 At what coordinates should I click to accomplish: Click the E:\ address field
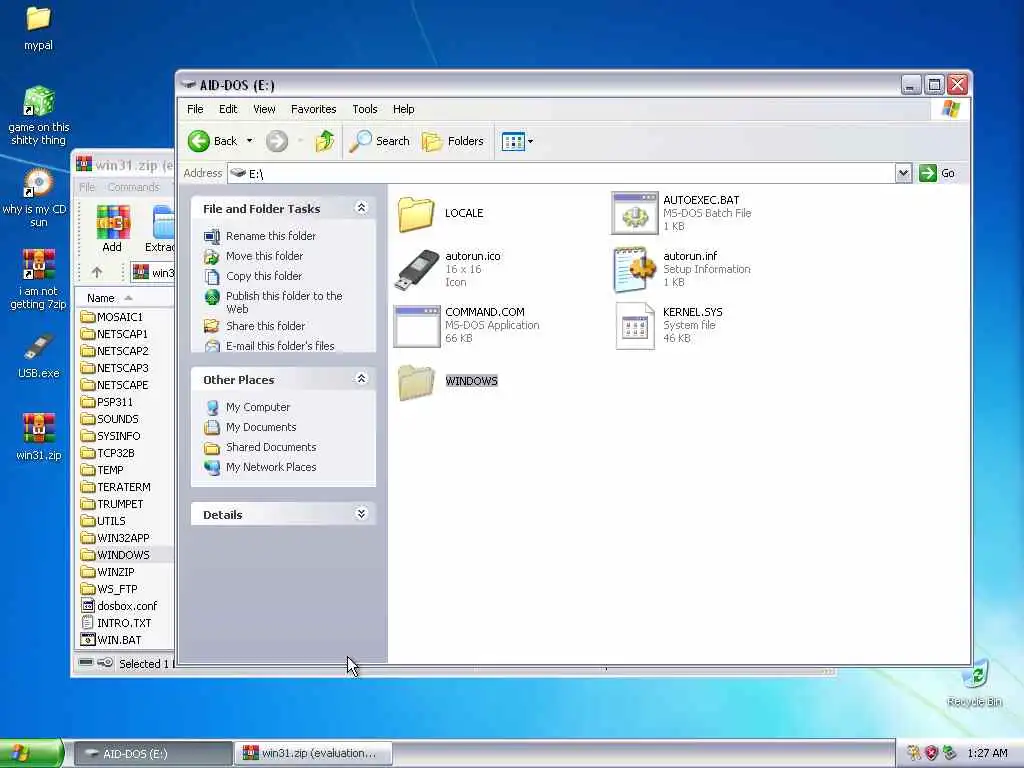(x=561, y=173)
